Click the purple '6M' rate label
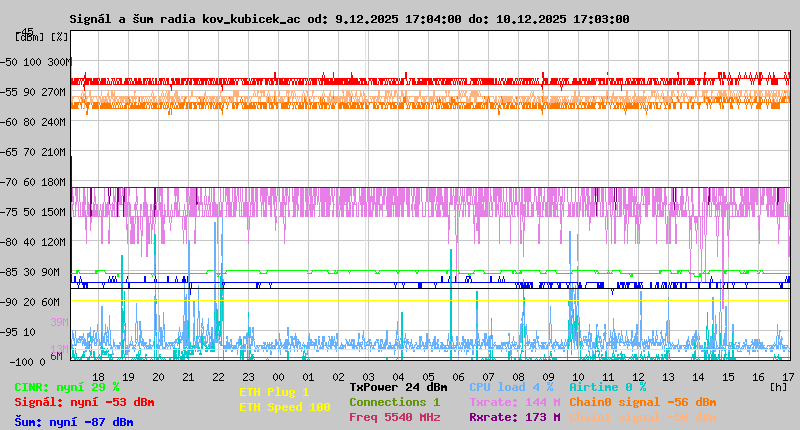 [56, 356]
